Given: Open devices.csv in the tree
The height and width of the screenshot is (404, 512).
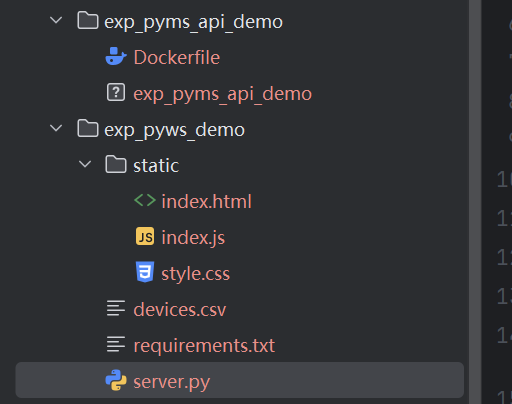Looking at the screenshot, I should [x=180, y=309].
